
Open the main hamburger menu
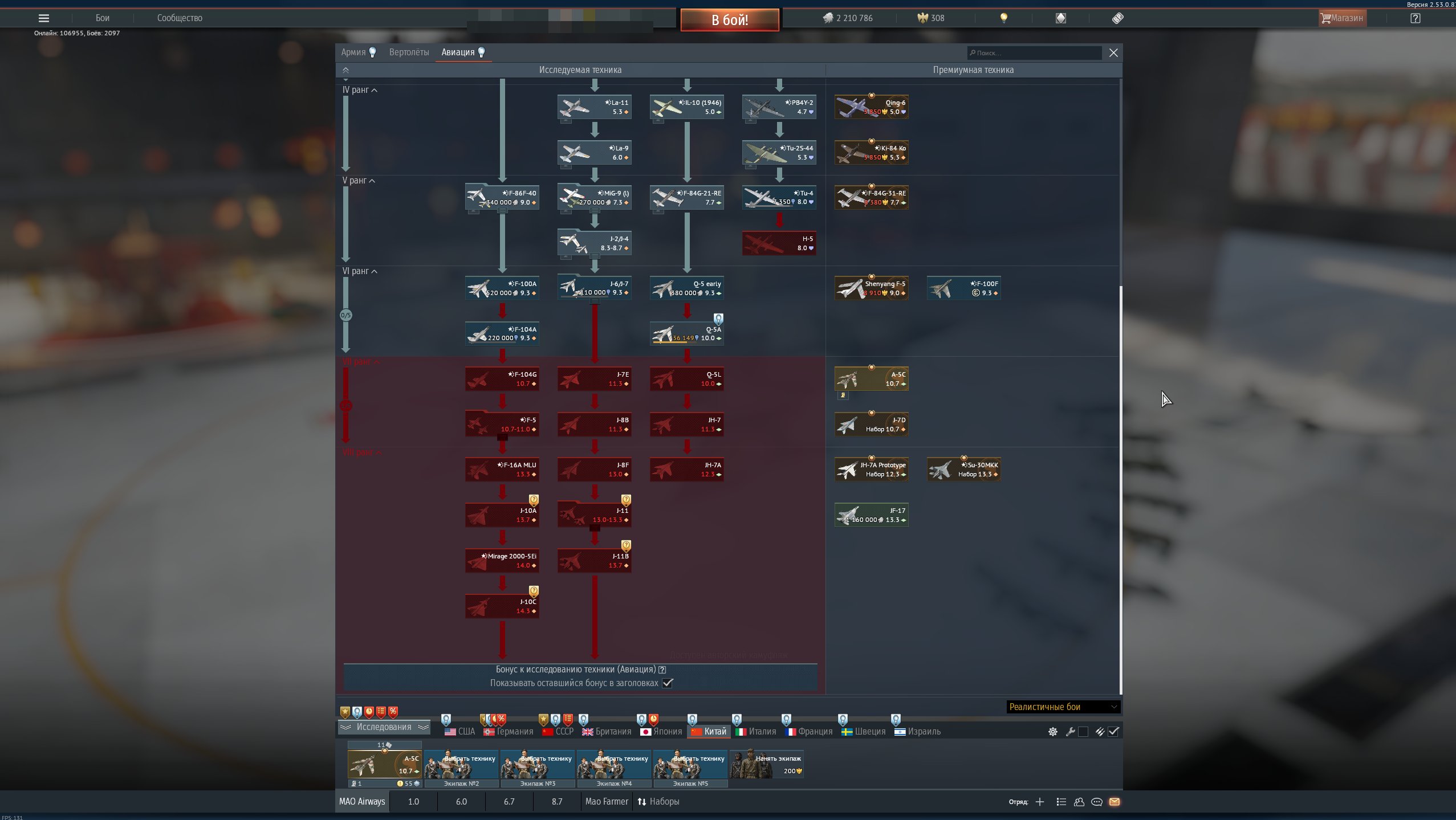[x=43, y=18]
